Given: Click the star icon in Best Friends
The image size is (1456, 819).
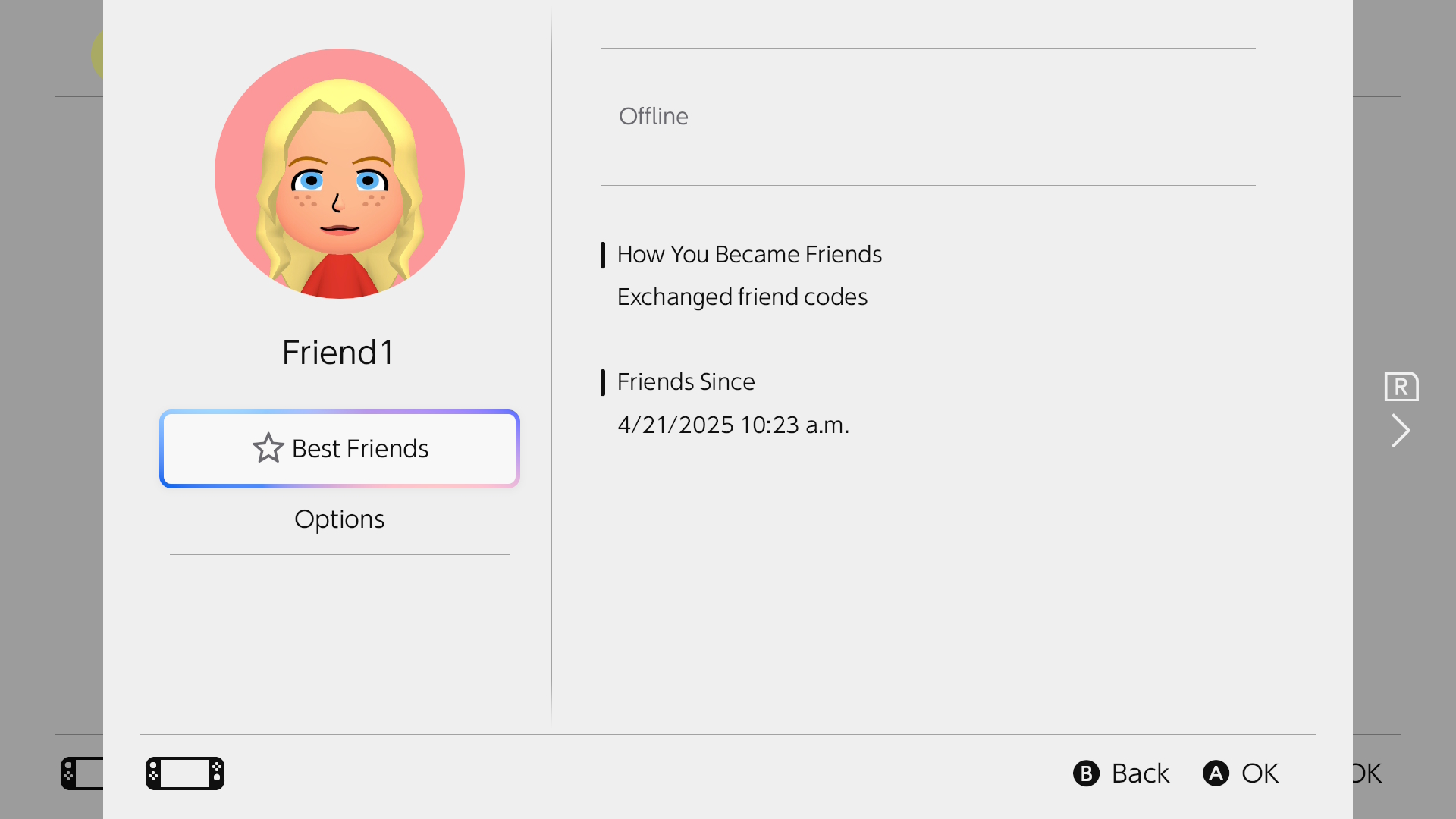Looking at the screenshot, I should [x=268, y=448].
